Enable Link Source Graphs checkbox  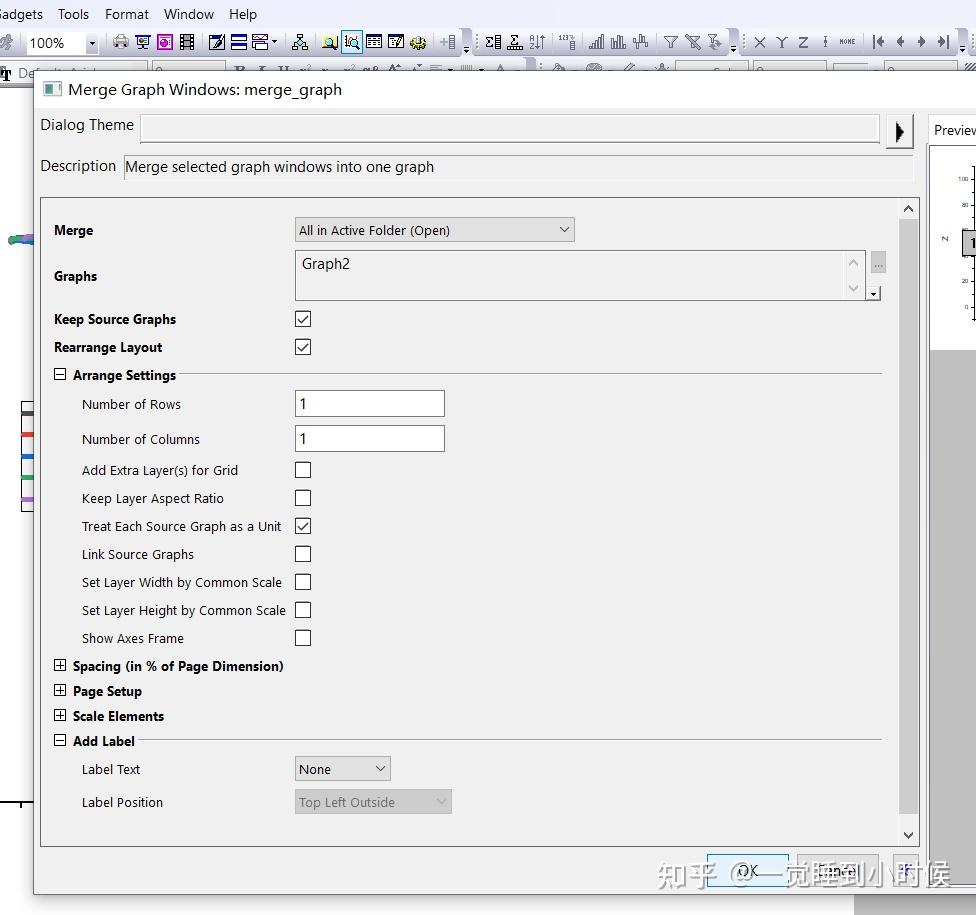(303, 554)
